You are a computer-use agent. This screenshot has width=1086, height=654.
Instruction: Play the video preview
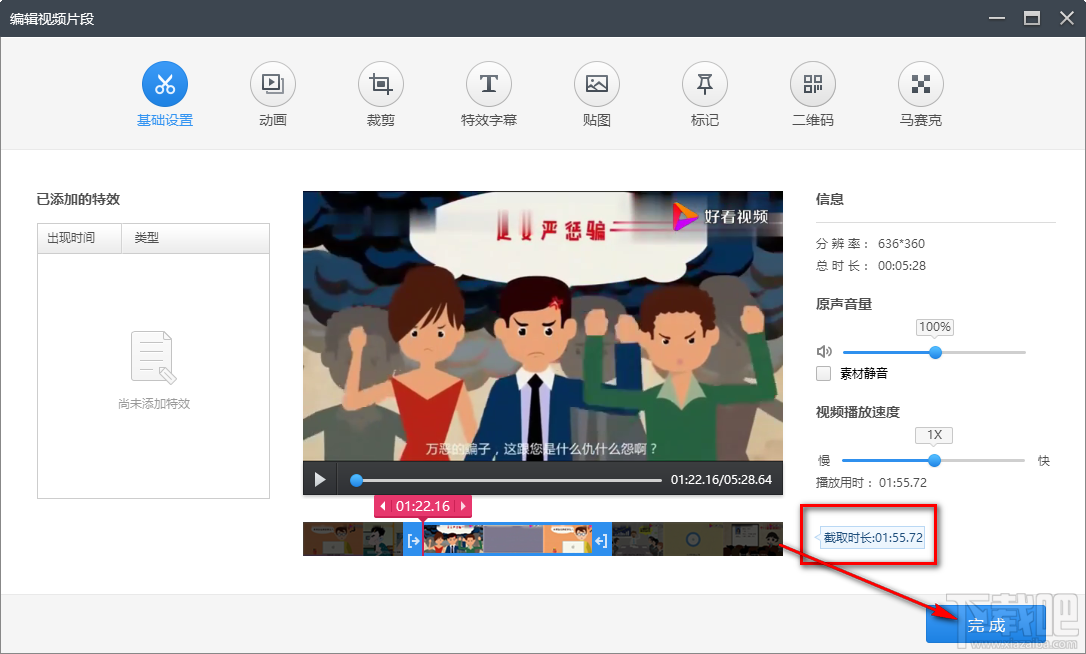(320, 479)
